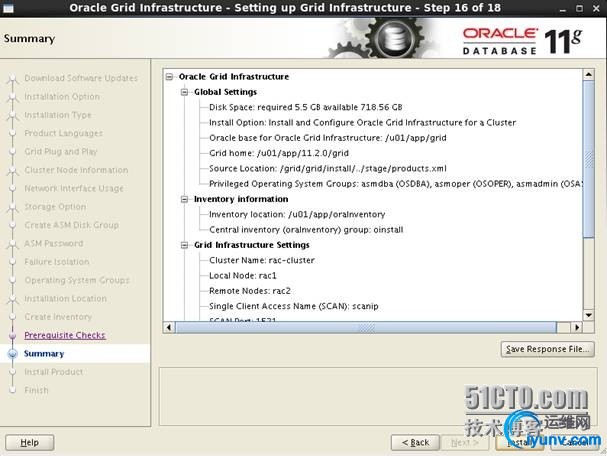This screenshot has width=607, height=456.
Task: Collapse the Global Settings node
Action: click(x=185, y=92)
